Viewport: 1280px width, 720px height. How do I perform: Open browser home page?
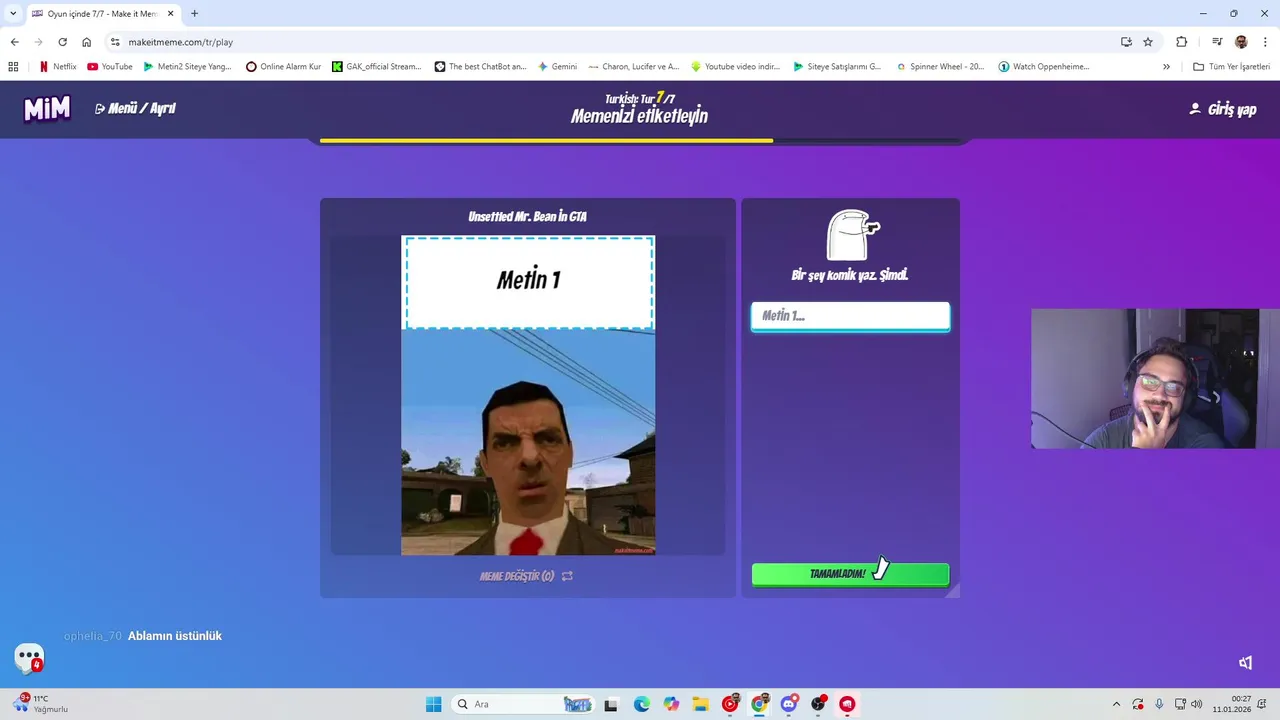pos(86,42)
